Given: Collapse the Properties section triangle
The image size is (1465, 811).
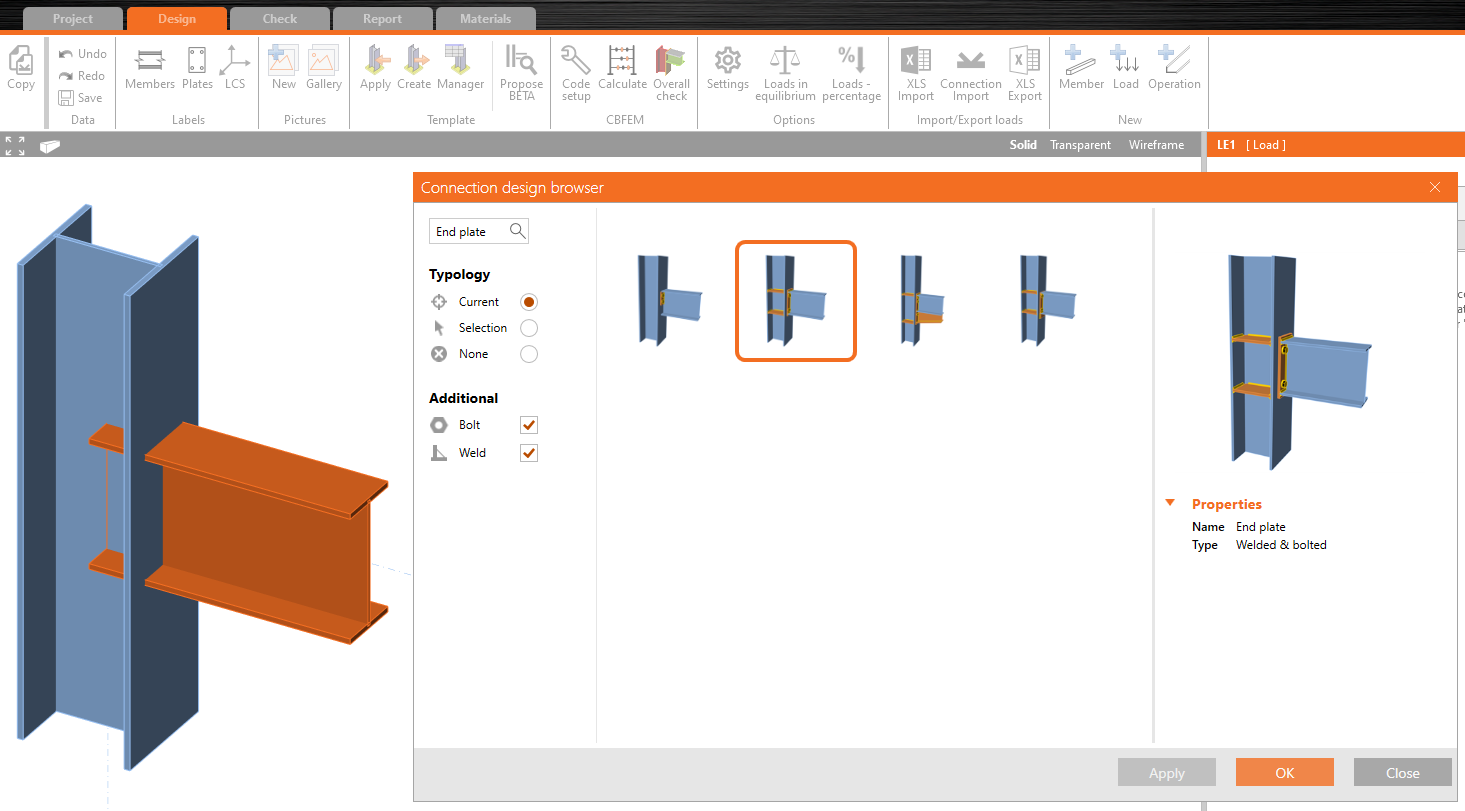Looking at the screenshot, I should [x=1170, y=504].
